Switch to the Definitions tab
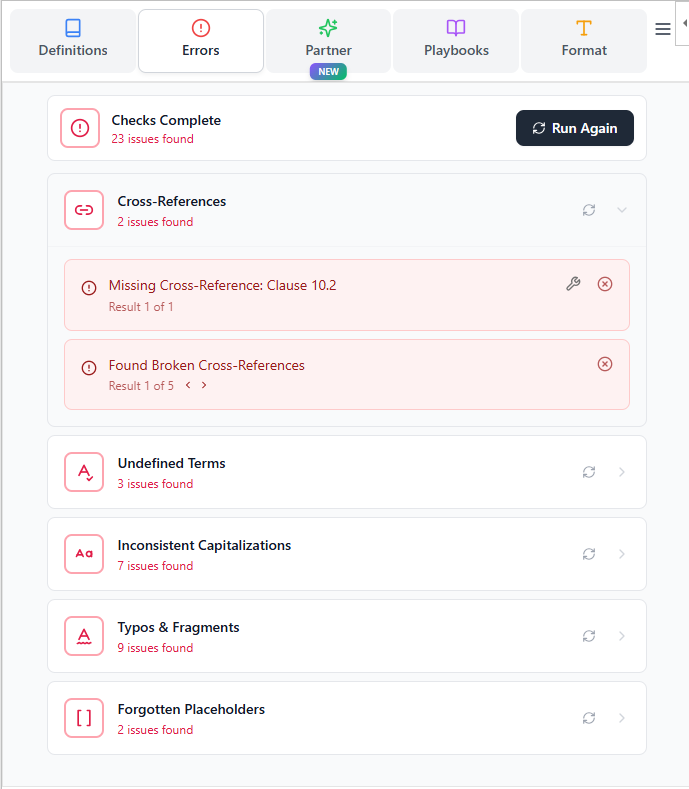Screen dimensions: 689x789 [73, 40]
